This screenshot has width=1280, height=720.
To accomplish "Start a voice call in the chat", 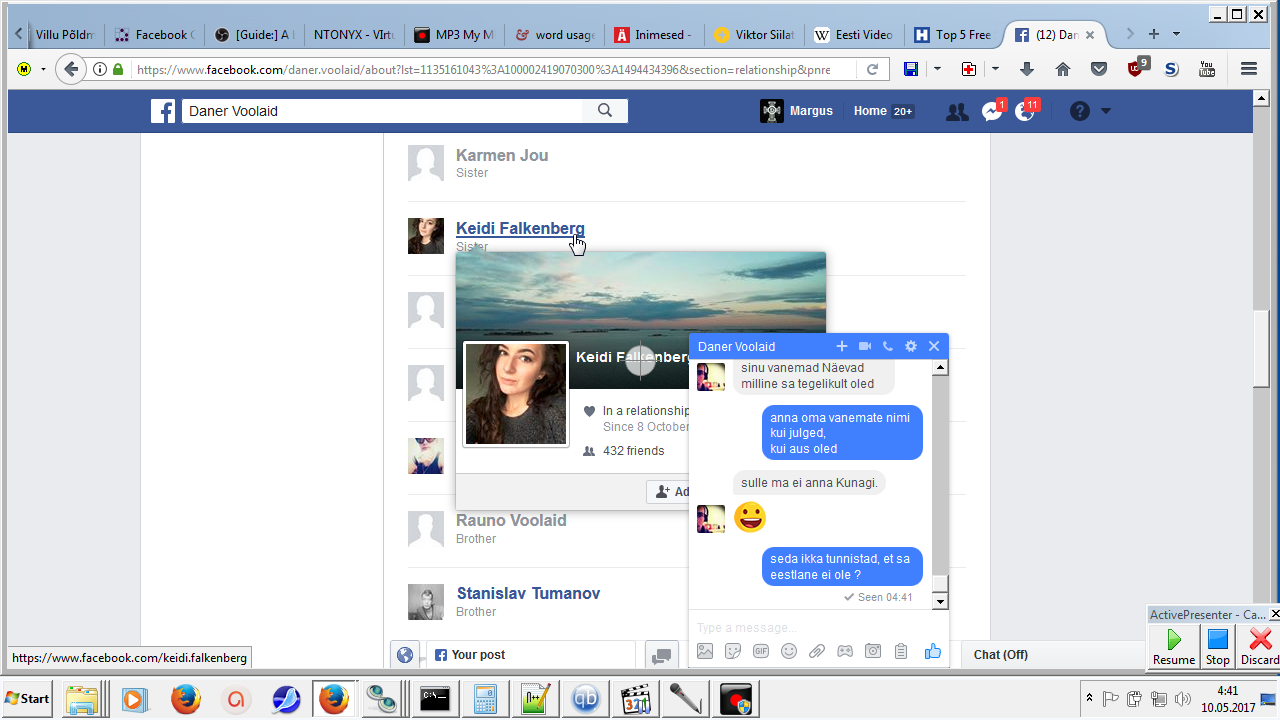I will point(888,346).
